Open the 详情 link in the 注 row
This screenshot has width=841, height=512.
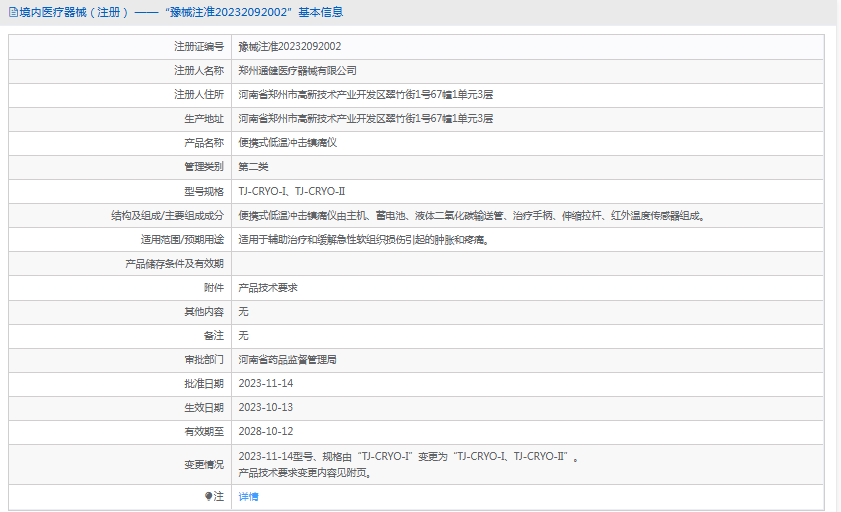(248, 497)
